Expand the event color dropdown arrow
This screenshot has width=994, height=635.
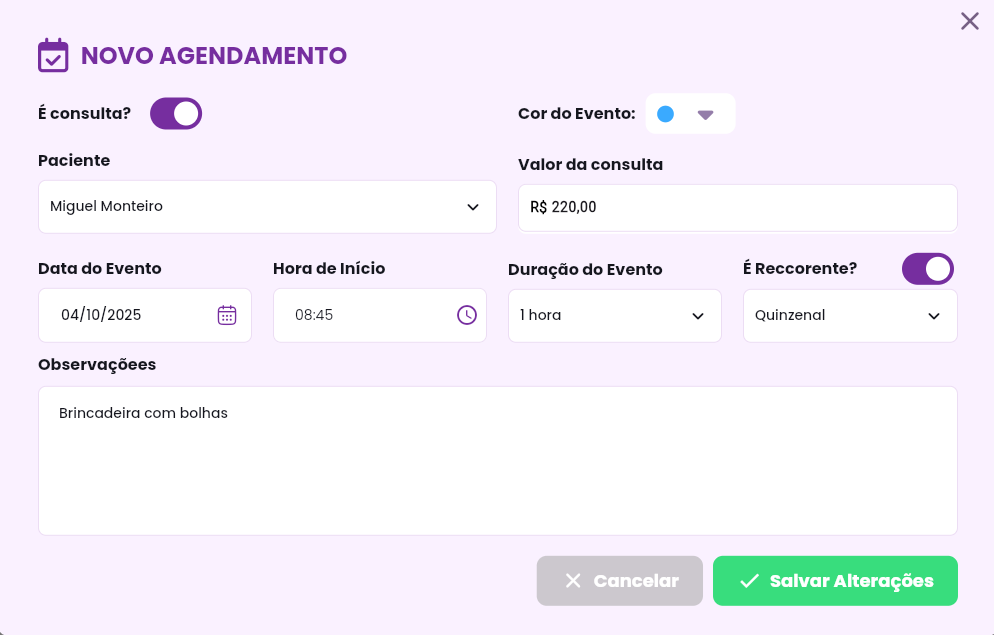[705, 115]
